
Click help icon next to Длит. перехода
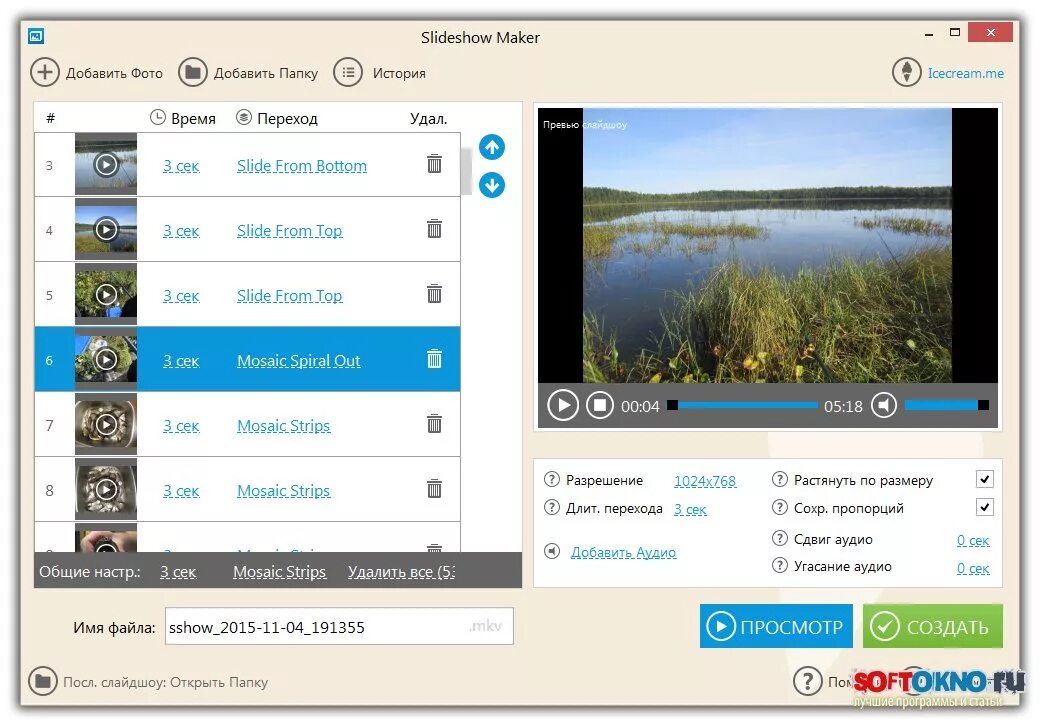(552, 508)
